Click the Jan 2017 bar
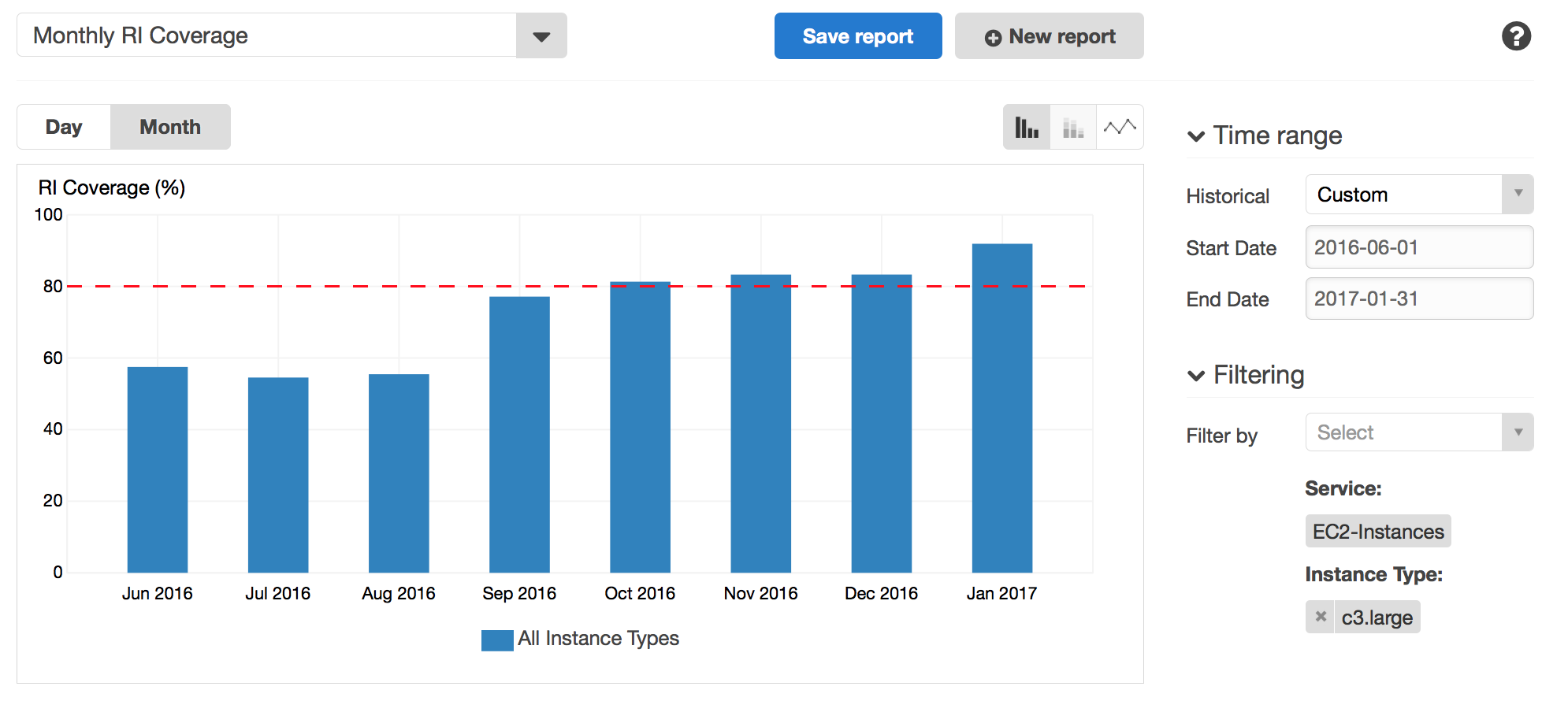 point(1002,408)
